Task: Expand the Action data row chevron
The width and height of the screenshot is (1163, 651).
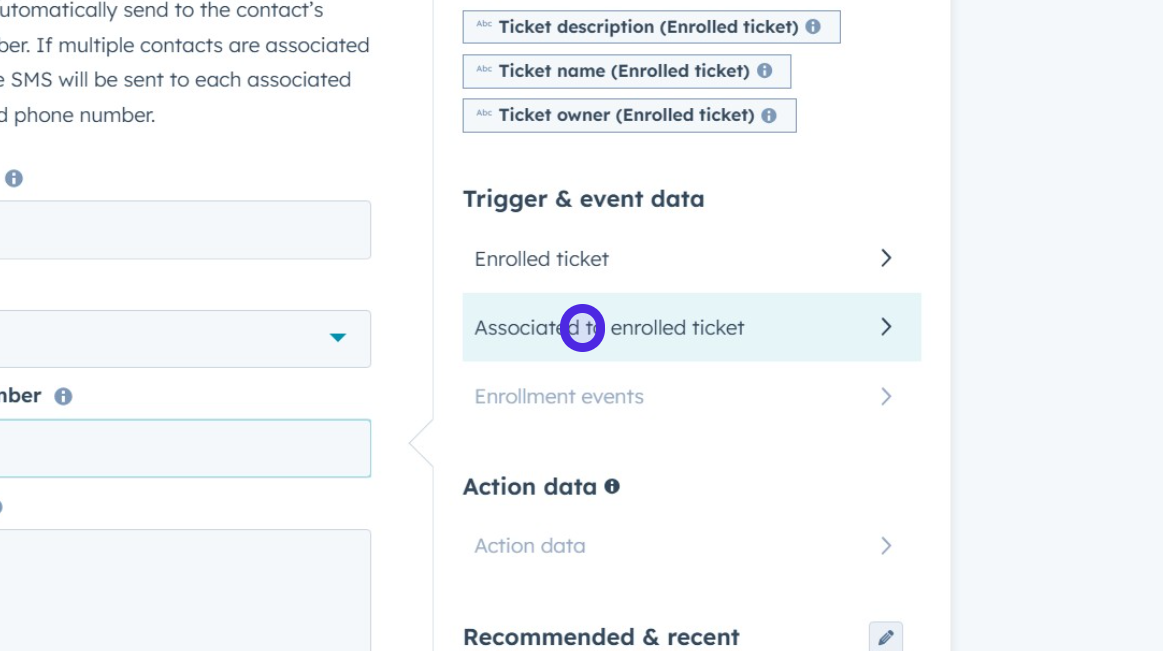Action: click(x=885, y=546)
